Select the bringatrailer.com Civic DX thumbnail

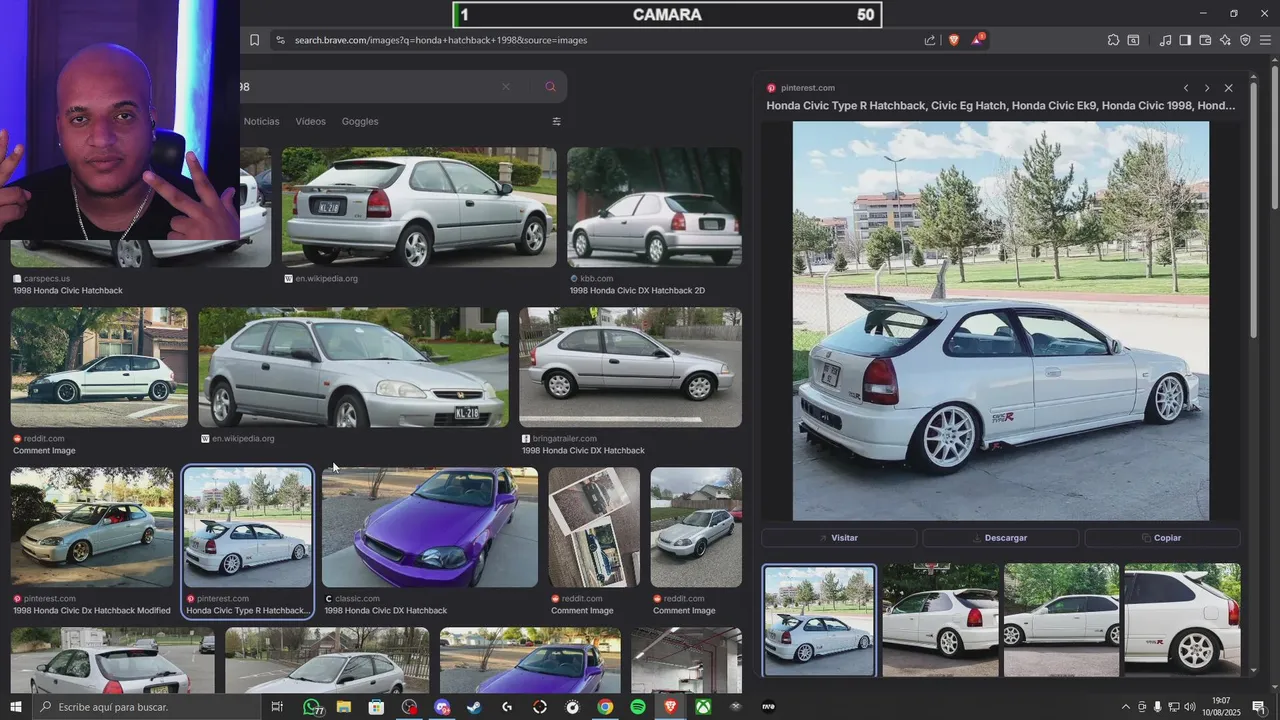(x=631, y=367)
